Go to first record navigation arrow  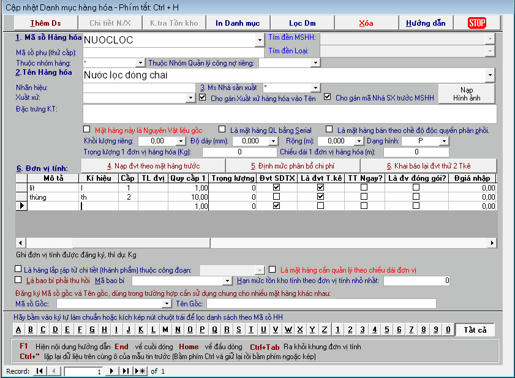(39, 371)
